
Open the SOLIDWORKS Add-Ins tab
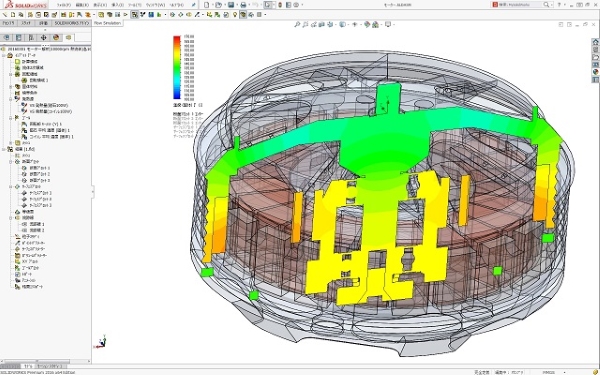click(x=71, y=23)
